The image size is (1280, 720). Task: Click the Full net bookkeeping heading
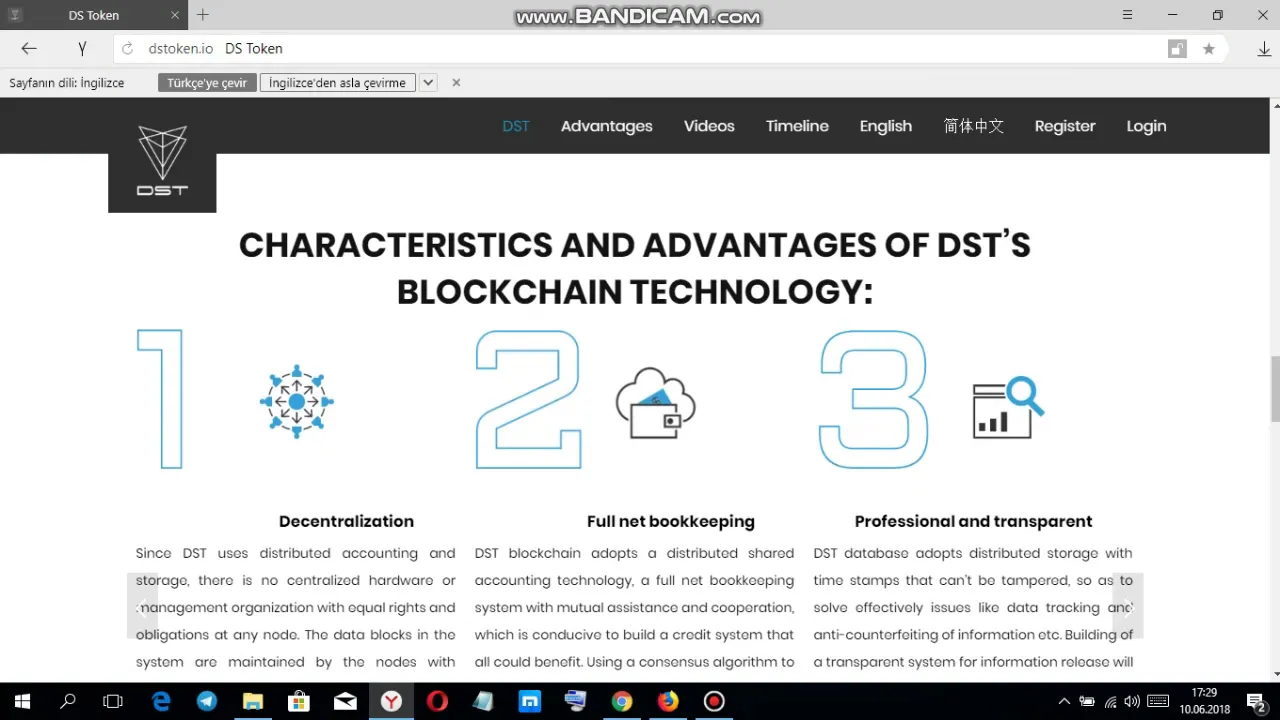point(671,521)
